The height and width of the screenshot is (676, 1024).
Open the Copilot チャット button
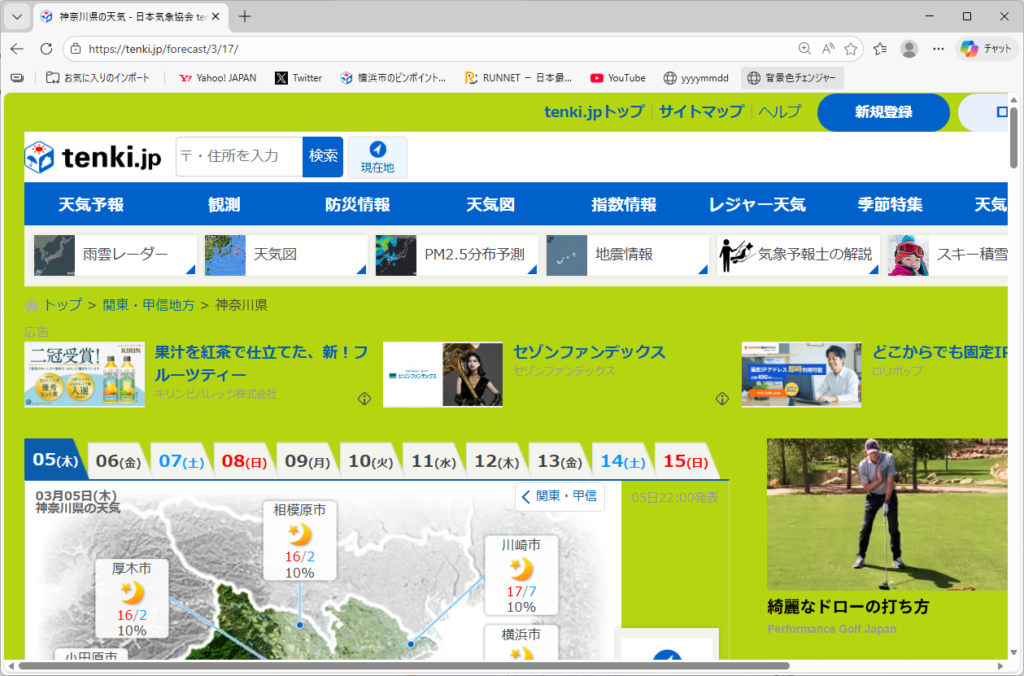pyautogui.click(x=986, y=48)
